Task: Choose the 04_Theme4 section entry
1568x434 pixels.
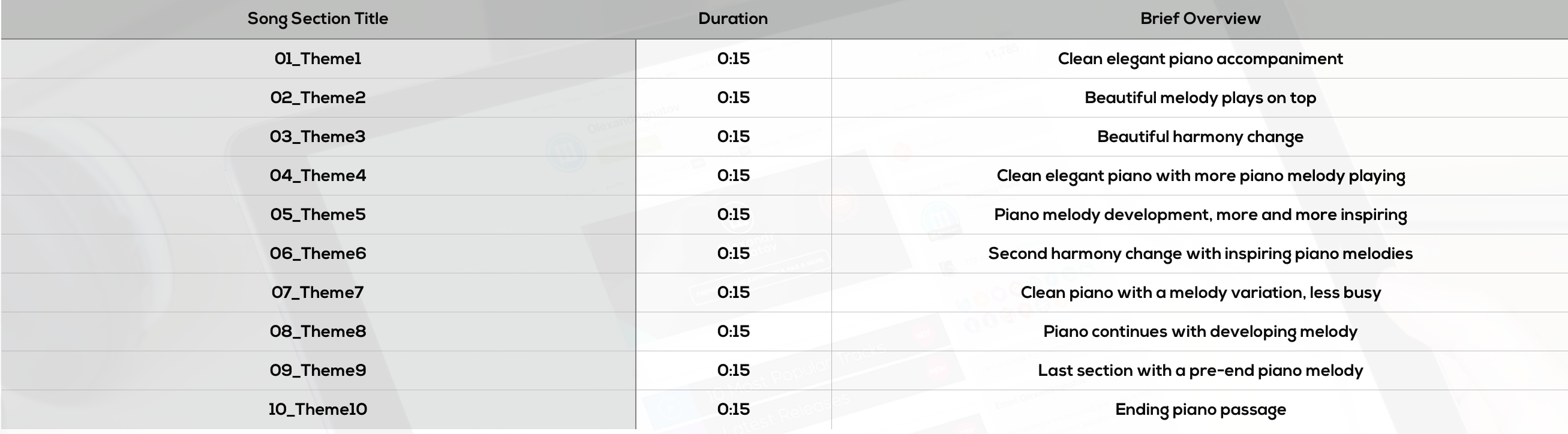Action: tap(318, 175)
